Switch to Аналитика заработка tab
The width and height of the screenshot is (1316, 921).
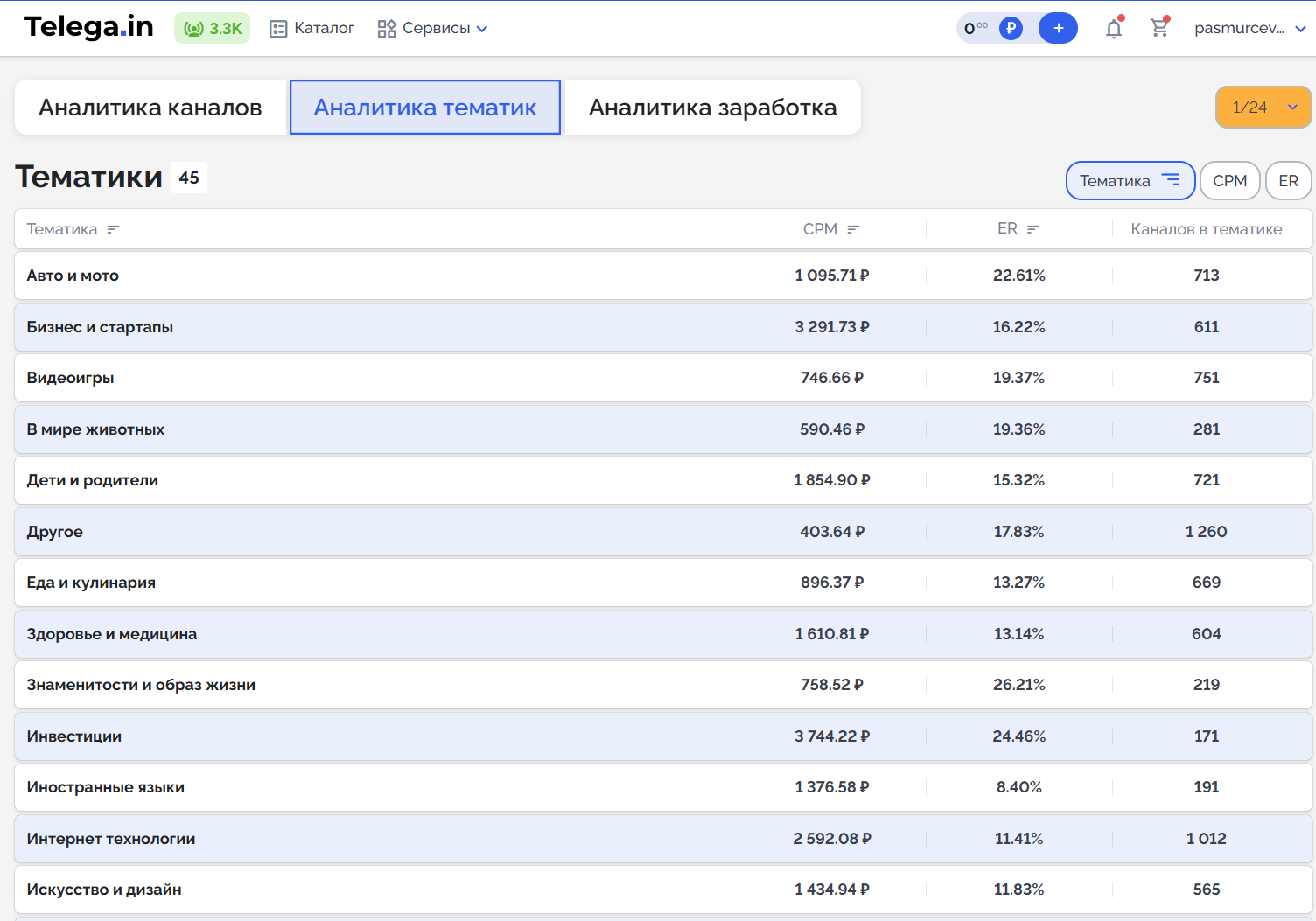click(x=712, y=108)
